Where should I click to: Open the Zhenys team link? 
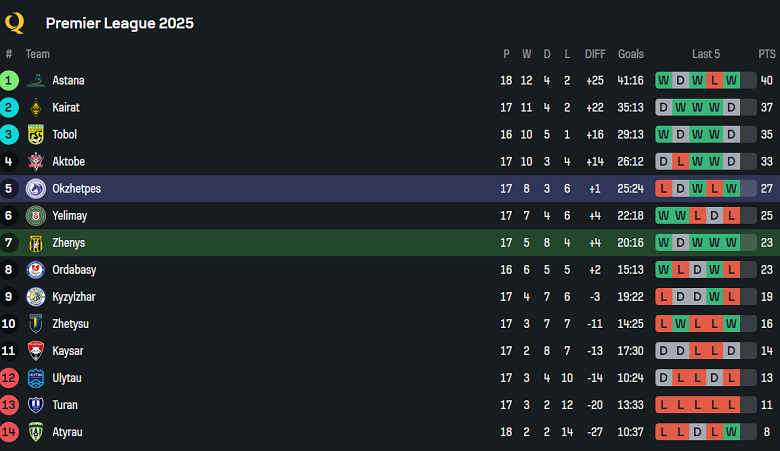(x=68, y=242)
